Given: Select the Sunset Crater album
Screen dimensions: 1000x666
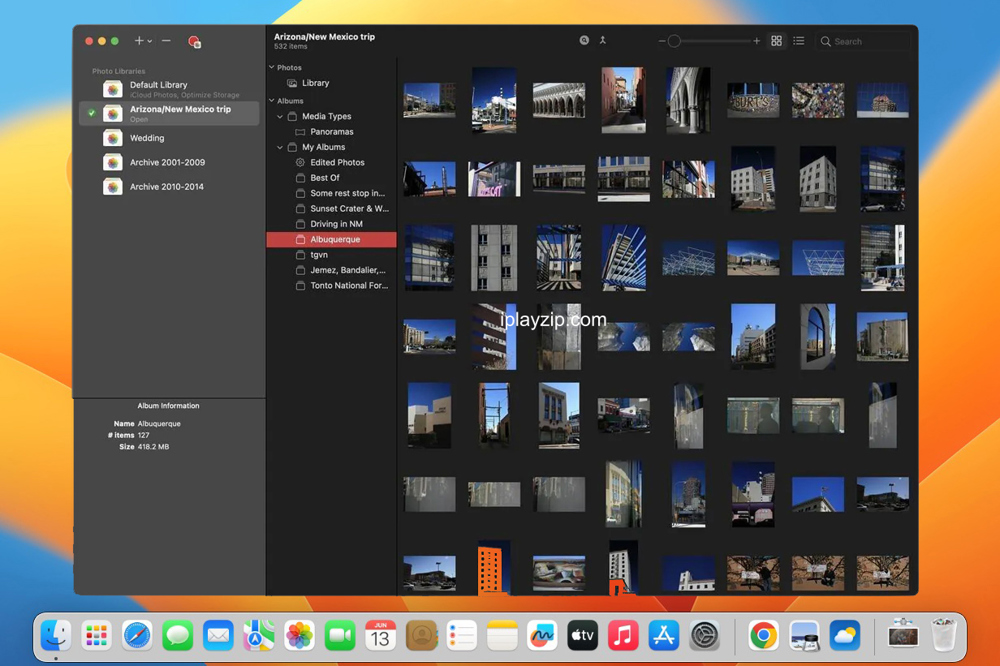Looking at the screenshot, I should click(348, 209).
